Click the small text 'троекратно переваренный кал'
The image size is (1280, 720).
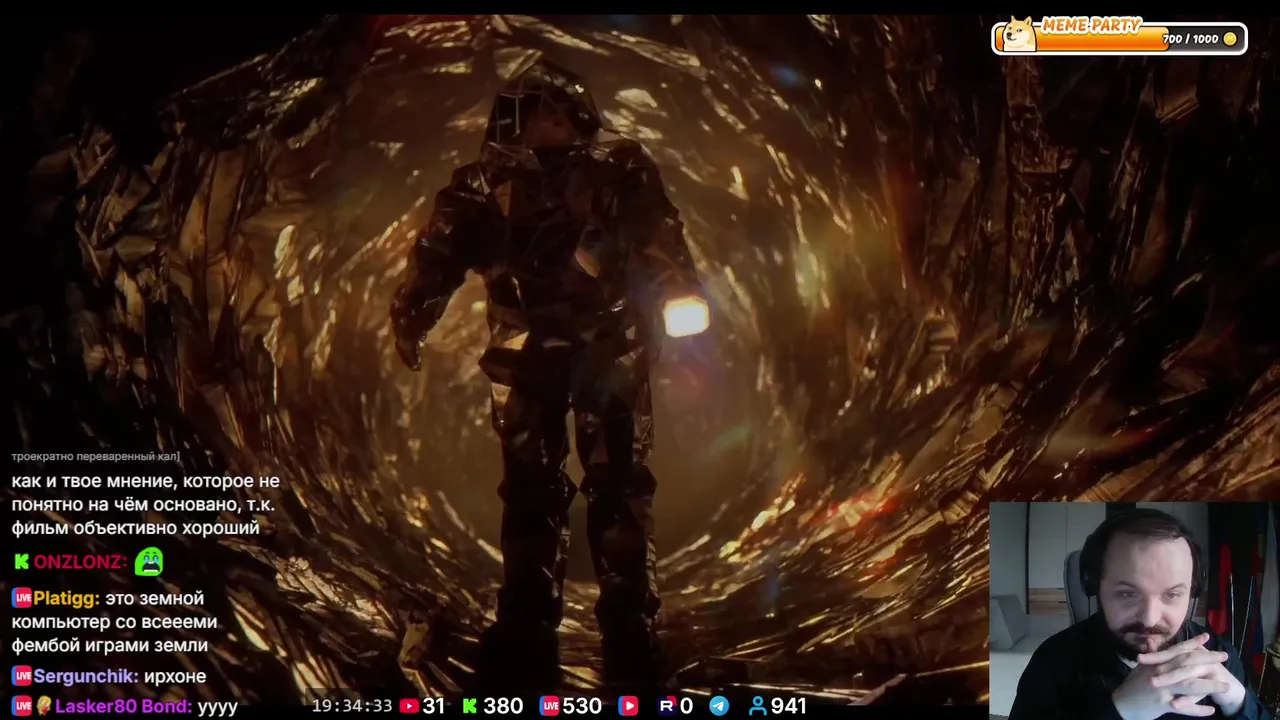(x=96, y=456)
